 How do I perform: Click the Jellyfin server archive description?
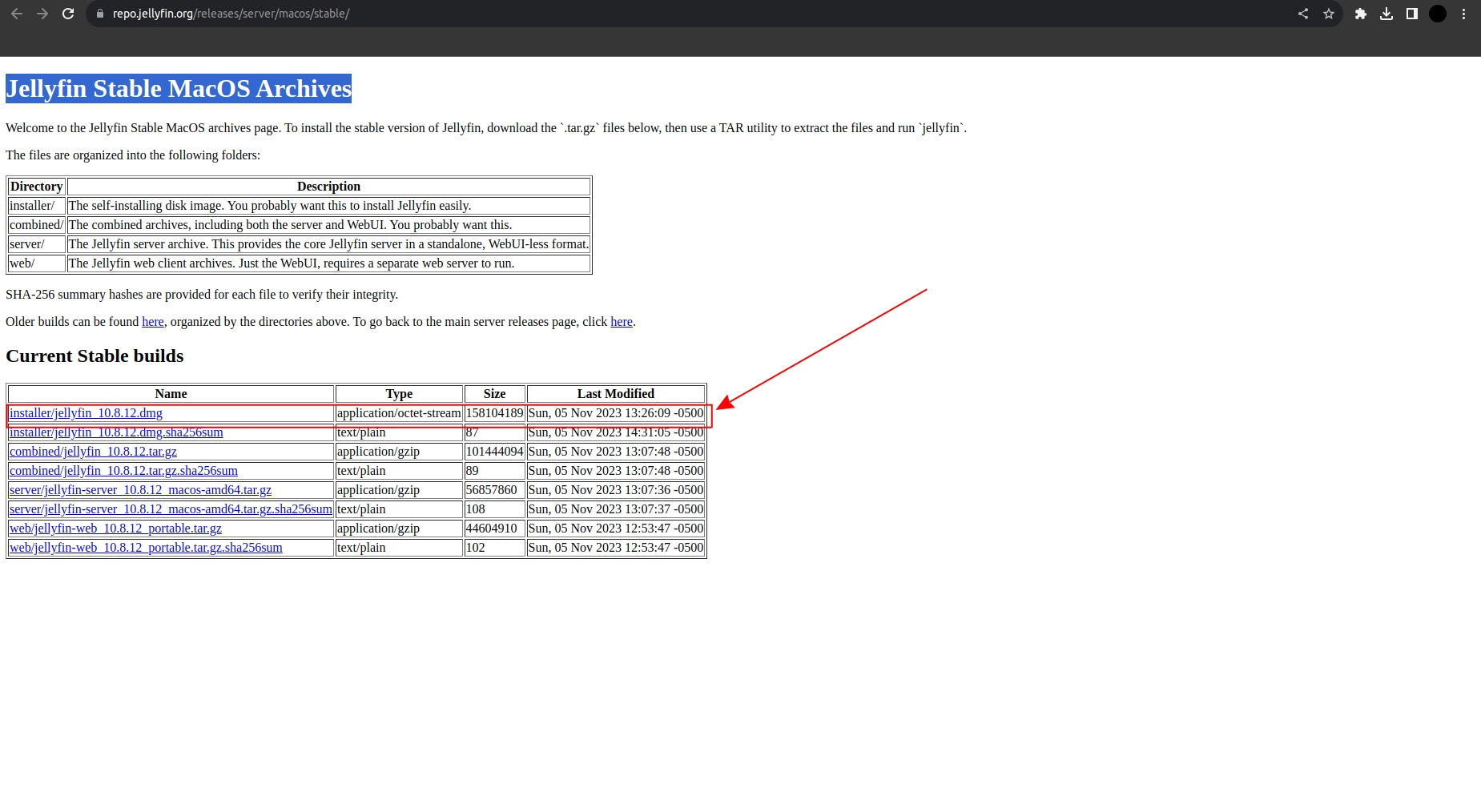(328, 244)
